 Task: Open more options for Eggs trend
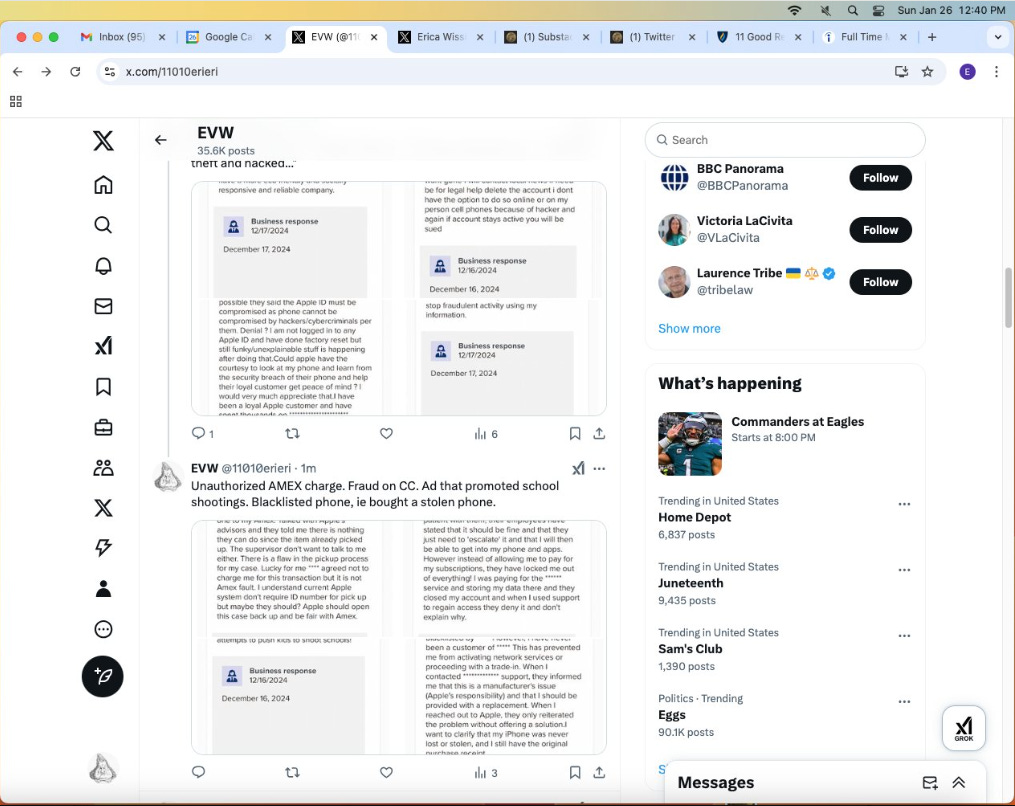coord(904,702)
